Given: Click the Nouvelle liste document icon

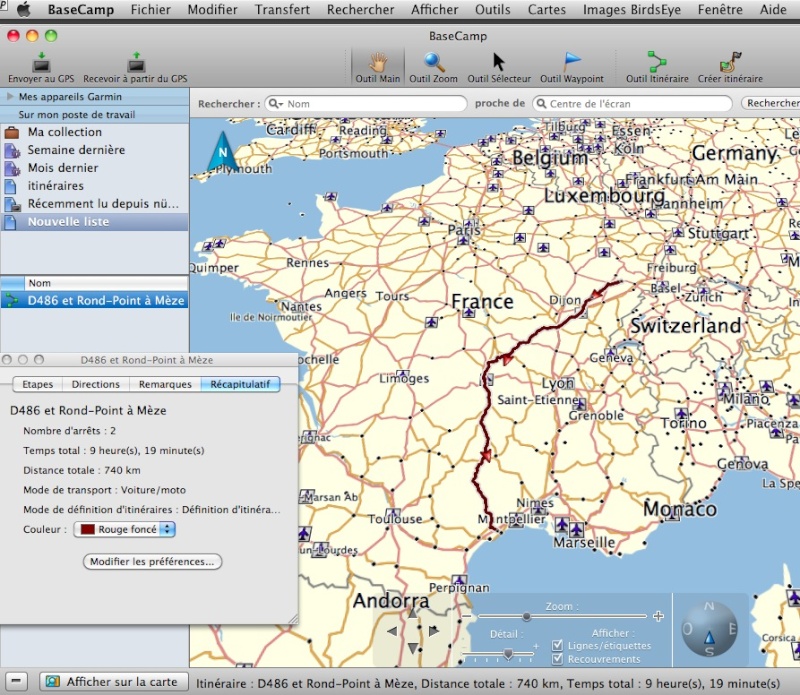Looking at the screenshot, I should pos(10,222).
